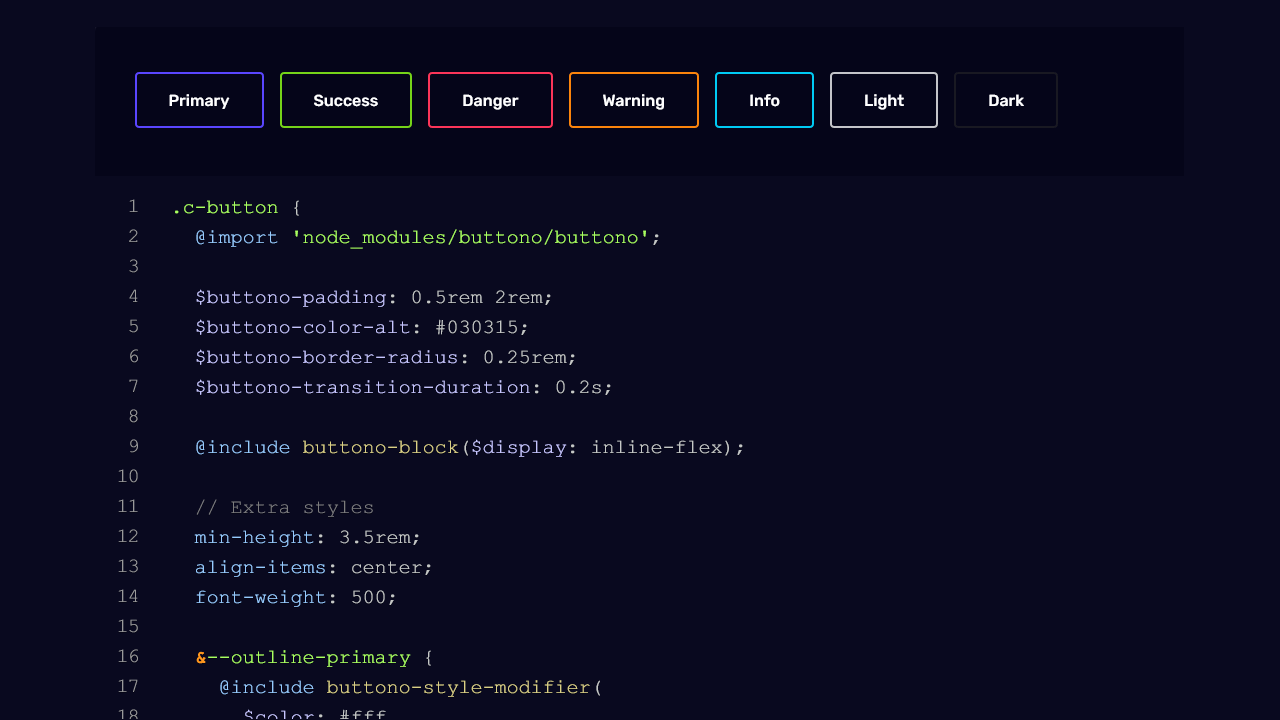Select the Dark button
The height and width of the screenshot is (720, 1280).
1005,100
